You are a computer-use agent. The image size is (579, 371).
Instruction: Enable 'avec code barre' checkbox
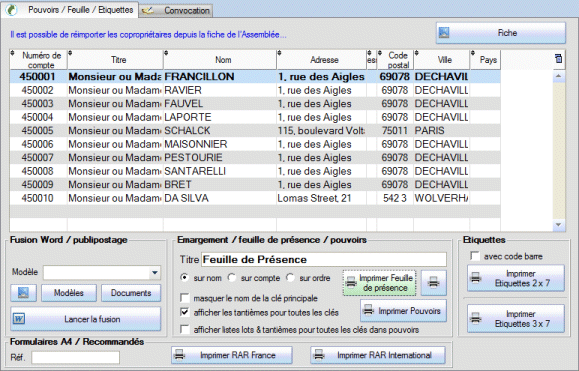click(475, 256)
